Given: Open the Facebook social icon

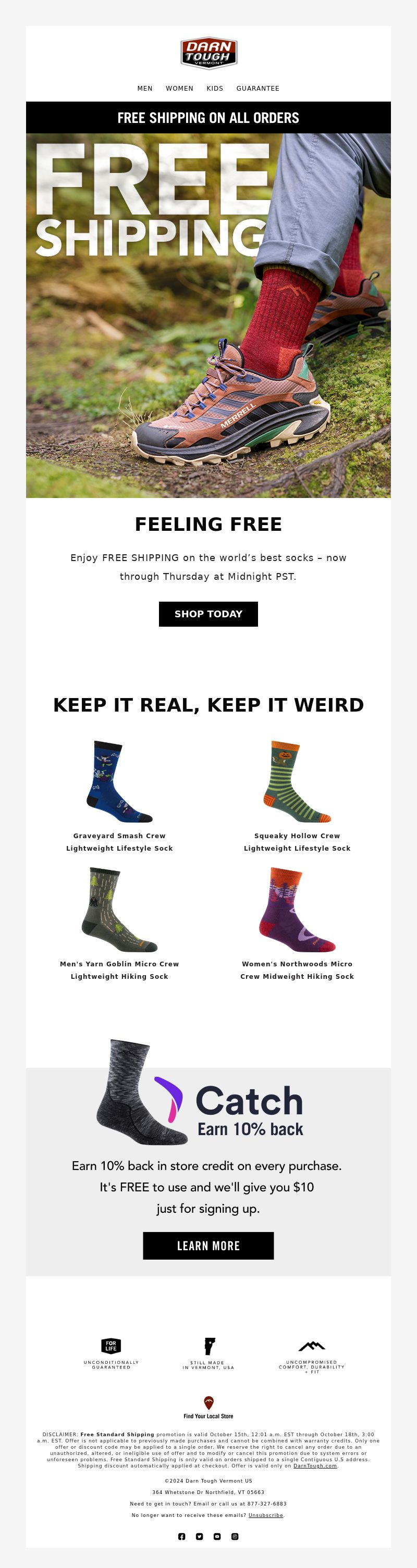Looking at the screenshot, I should pos(181,1536).
